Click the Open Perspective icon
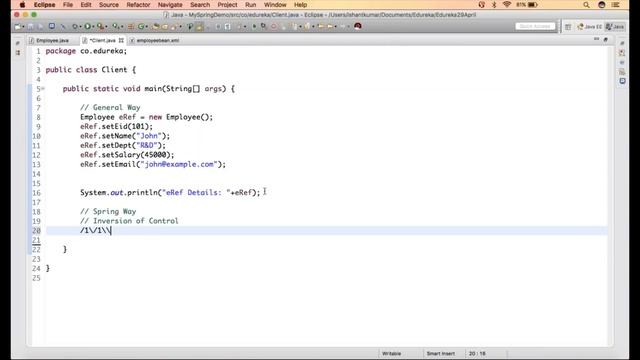 (x=568, y=27)
